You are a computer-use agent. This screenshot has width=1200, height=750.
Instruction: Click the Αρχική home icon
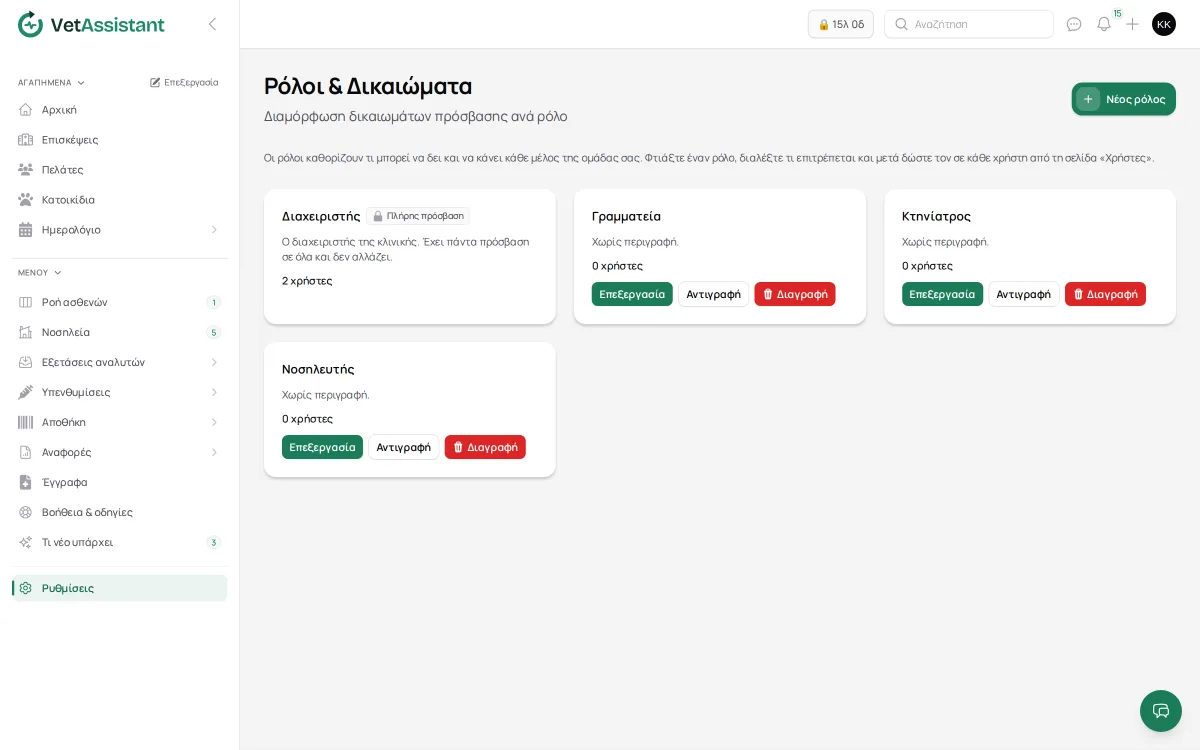point(26,110)
